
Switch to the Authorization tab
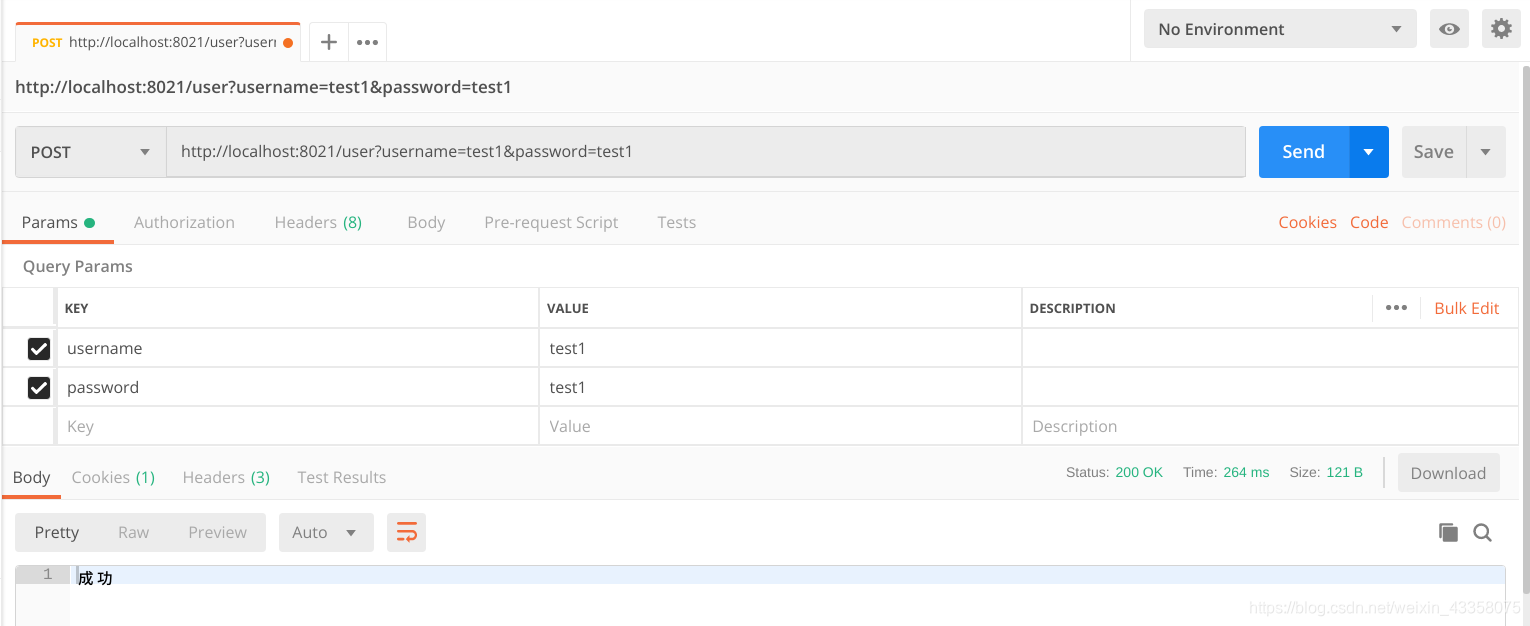[x=184, y=222]
